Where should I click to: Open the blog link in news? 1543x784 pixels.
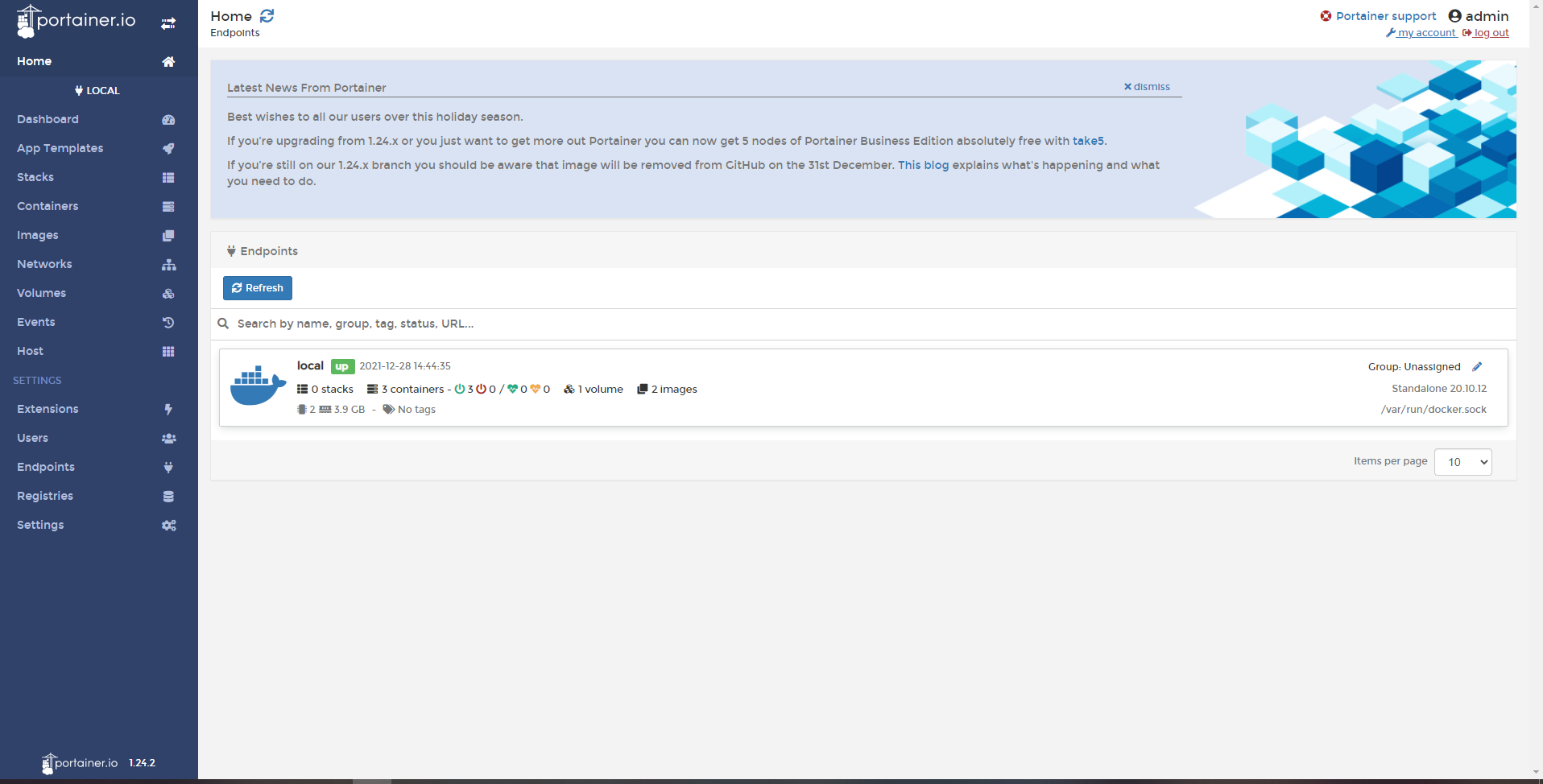[x=924, y=165]
